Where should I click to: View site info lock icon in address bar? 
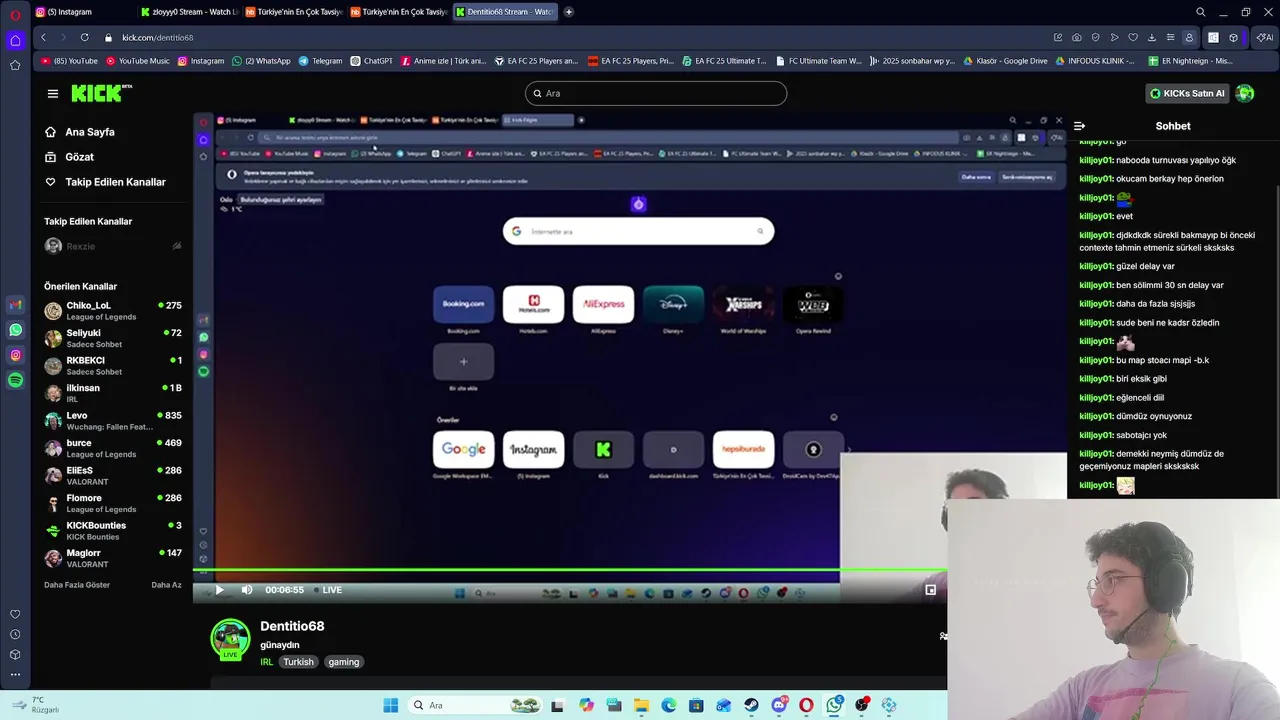[109, 37]
